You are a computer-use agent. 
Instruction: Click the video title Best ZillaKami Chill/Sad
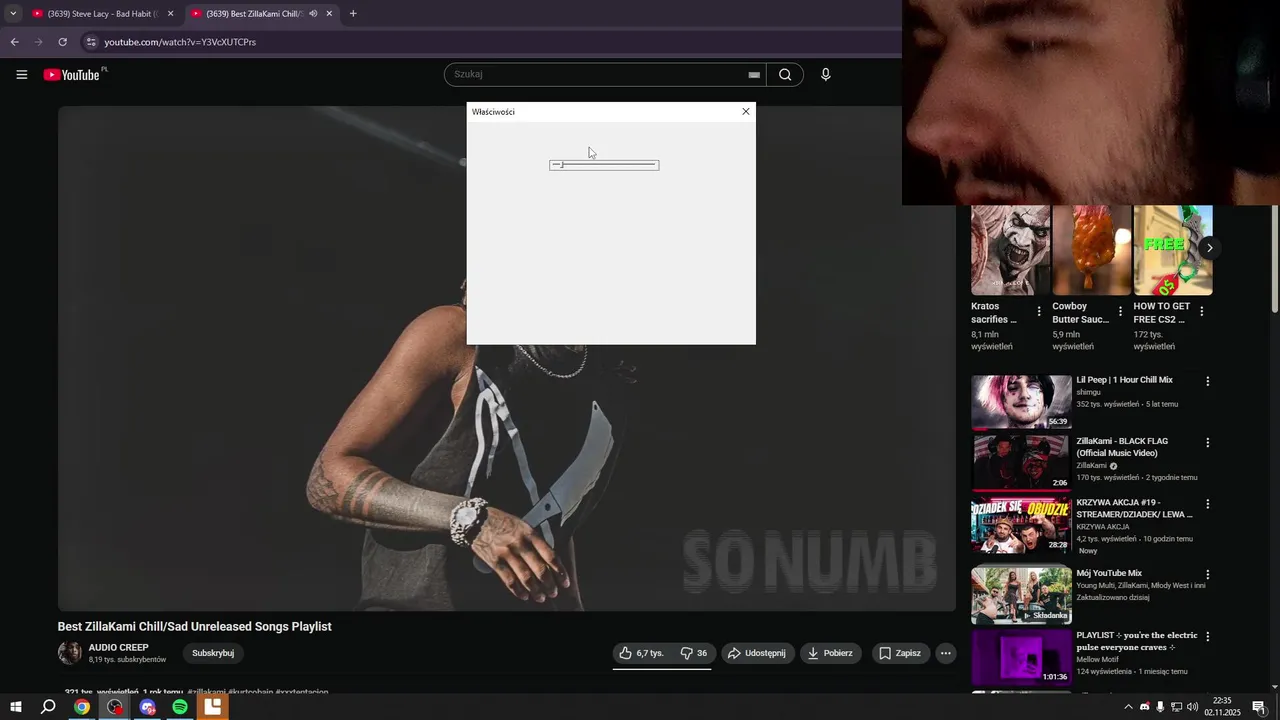click(x=194, y=627)
